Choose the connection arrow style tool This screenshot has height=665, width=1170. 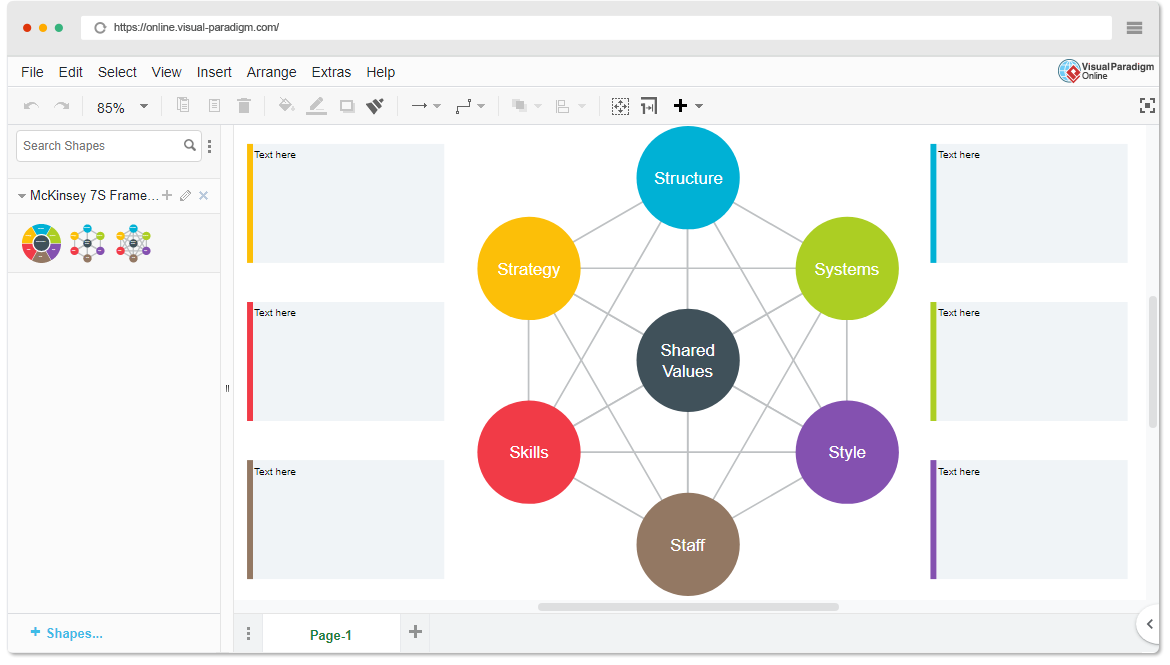(x=419, y=106)
